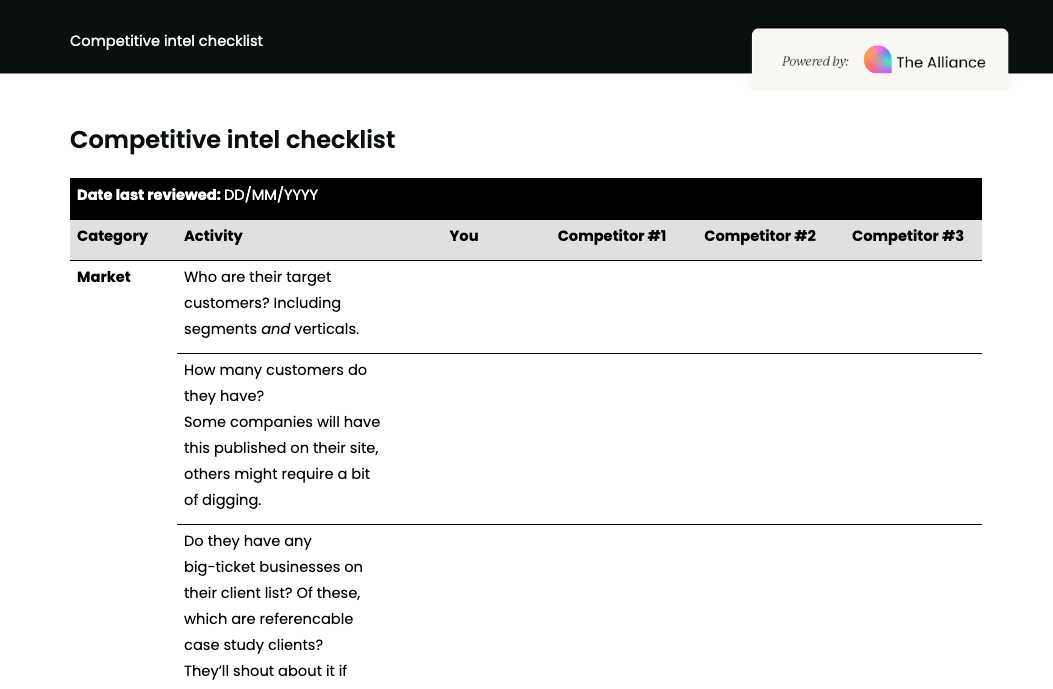Click the colorful Alliance gradient mark
The height and width of the screenshot is (689, 1053).
tap(878, 60)
